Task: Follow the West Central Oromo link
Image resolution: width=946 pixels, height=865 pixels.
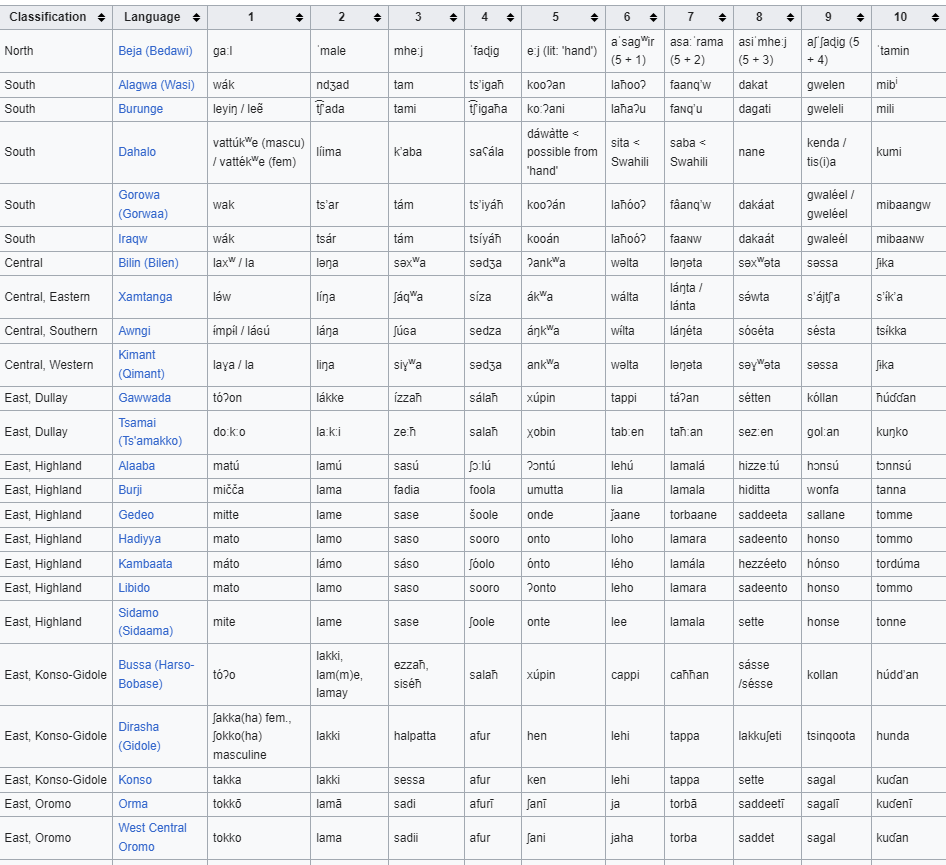Action: point(152,837)
